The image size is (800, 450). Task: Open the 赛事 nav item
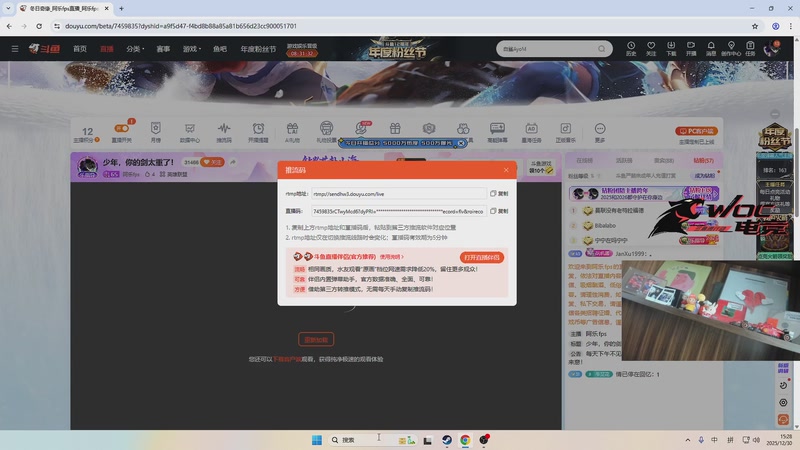[163, 49]
